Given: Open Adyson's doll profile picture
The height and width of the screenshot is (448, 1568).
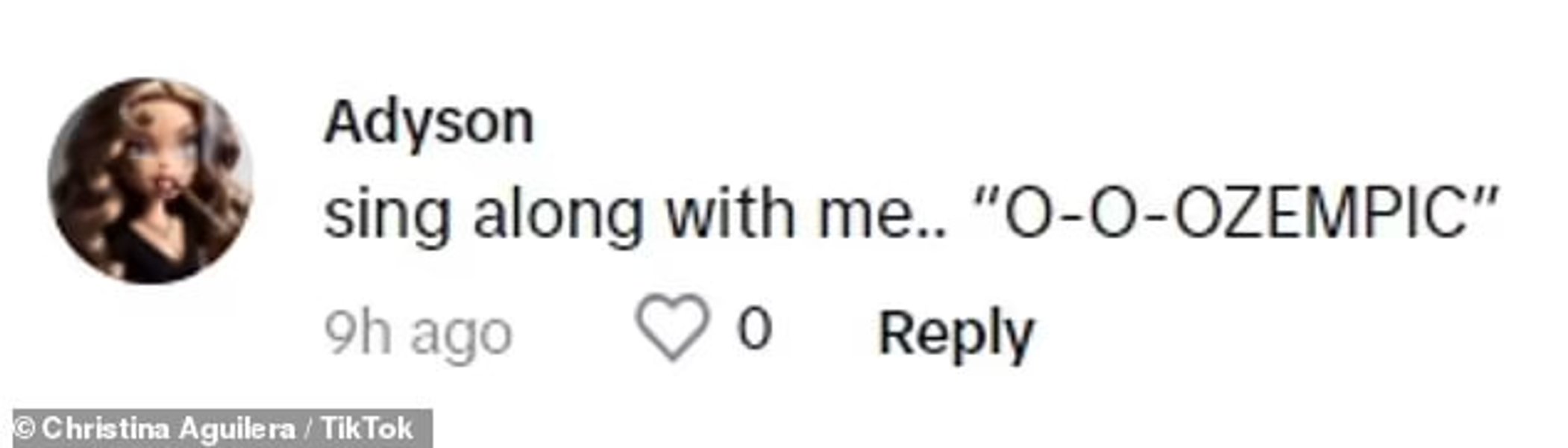Looking at the screenshot, I should pyautogui.click(x=150, y=181).
